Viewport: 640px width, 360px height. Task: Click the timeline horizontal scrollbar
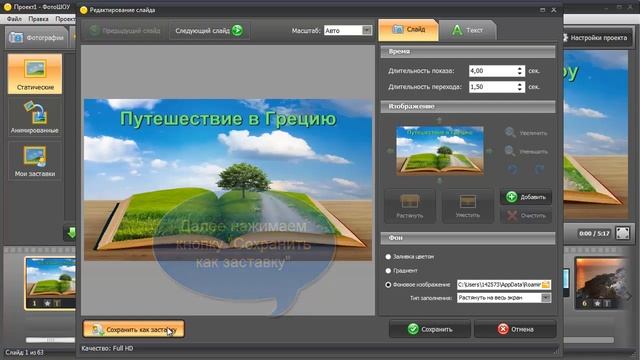coord(51,340)
